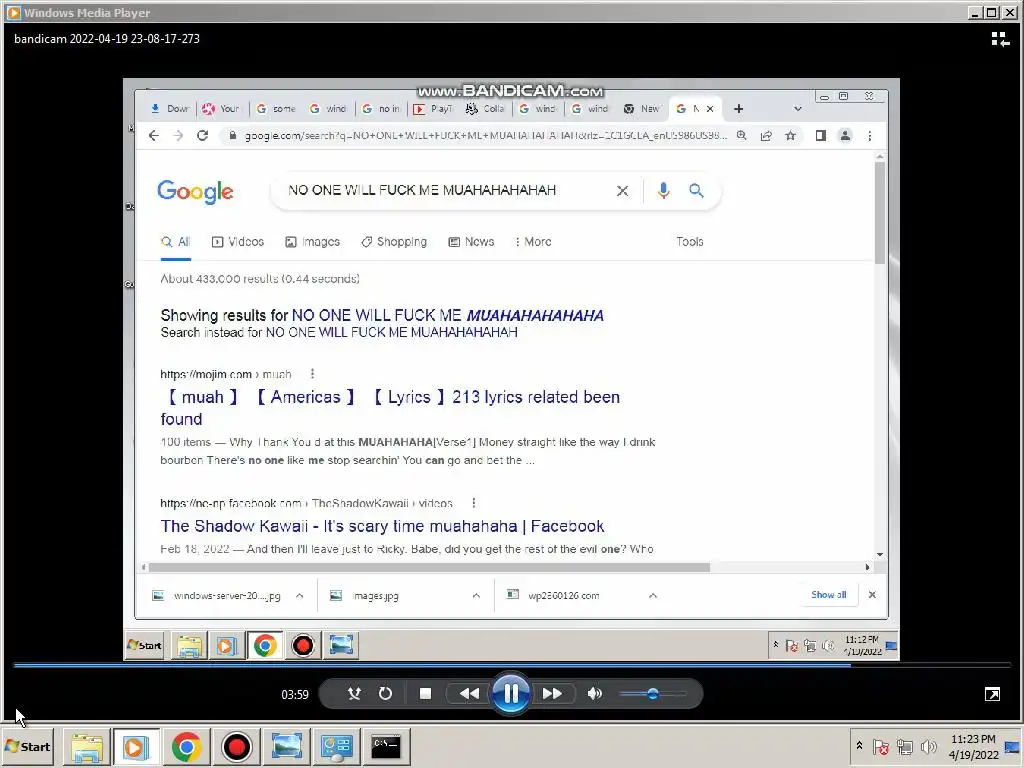The image size is (1024, 768).
Task: Skip to the next track
Action: coord(552,694)
